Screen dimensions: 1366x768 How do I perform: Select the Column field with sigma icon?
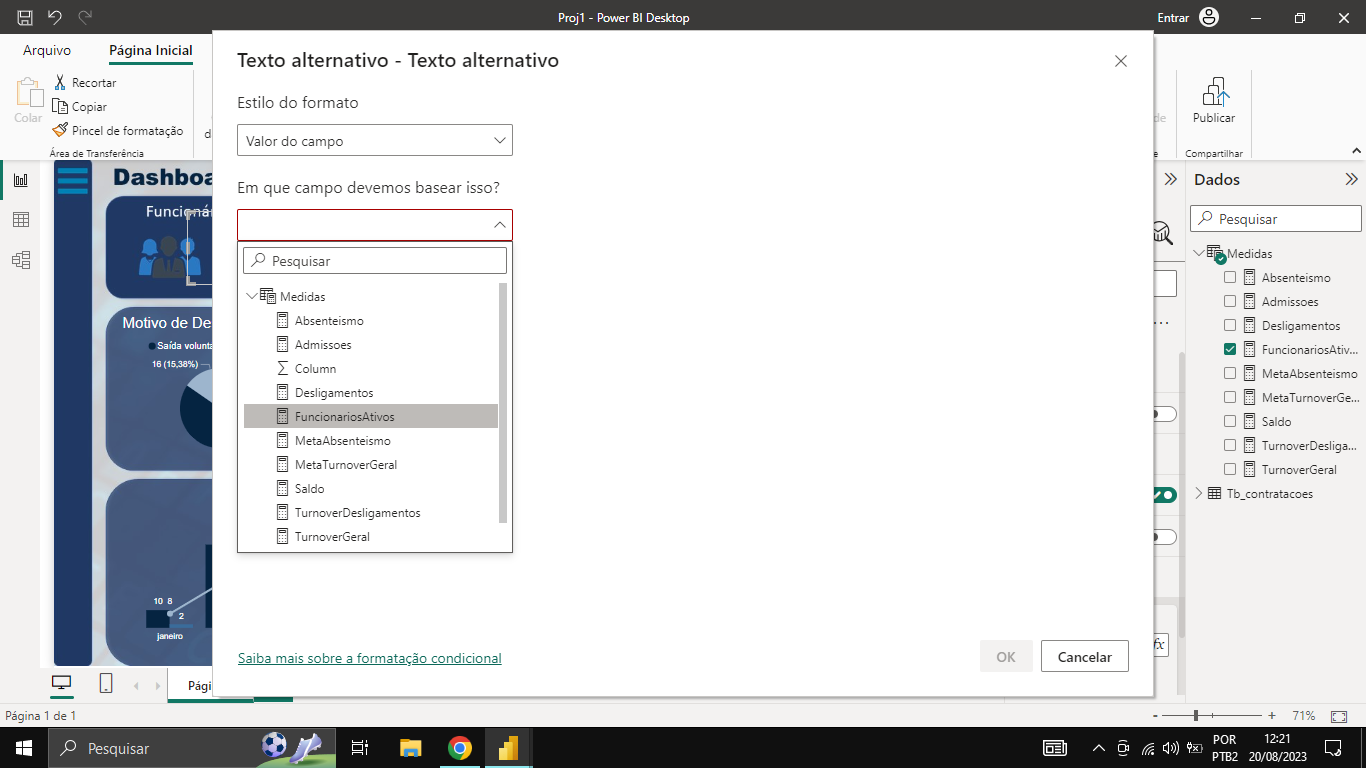coord(371,369)
